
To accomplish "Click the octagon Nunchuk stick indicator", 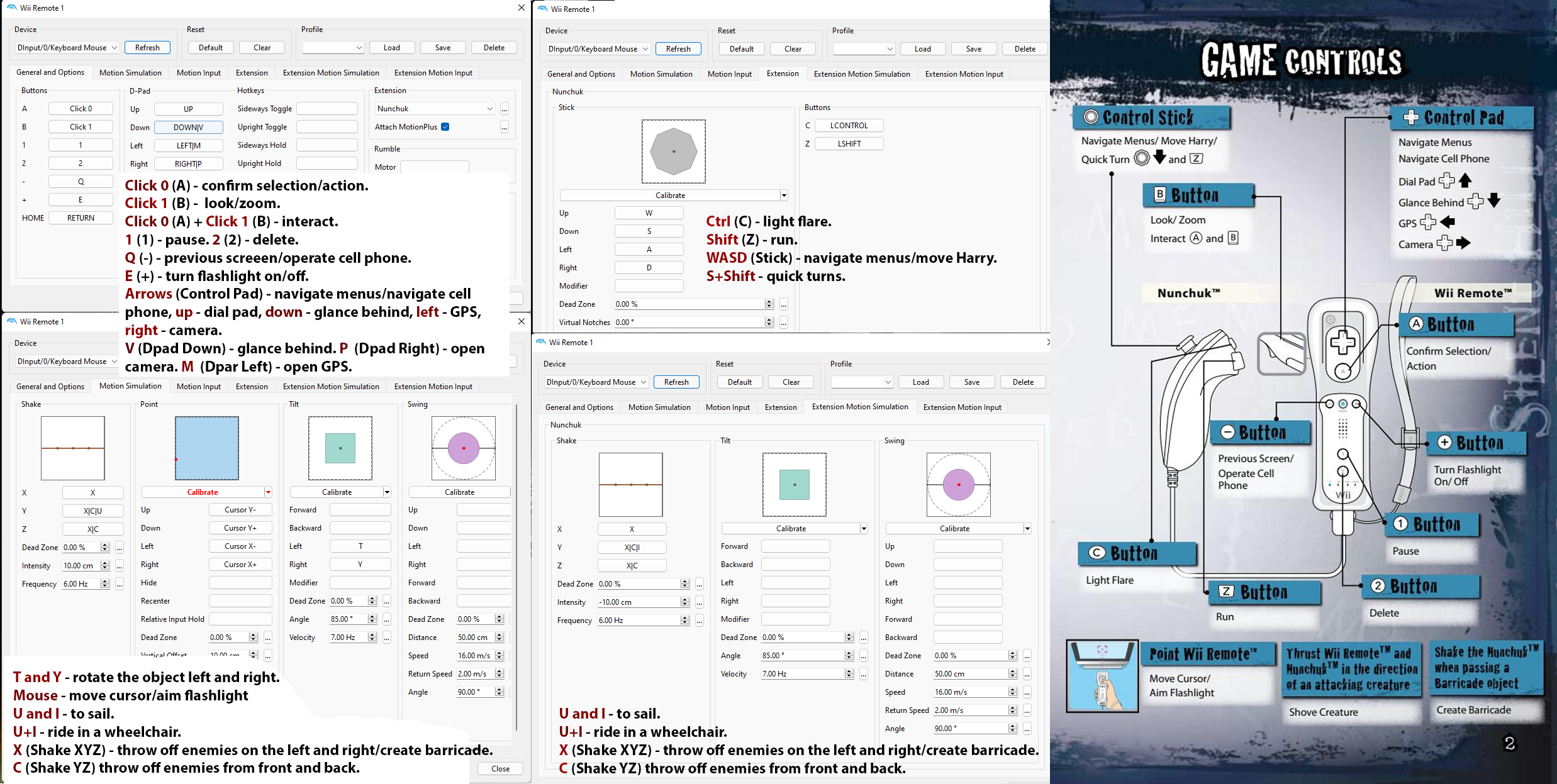I will tap(673, 152).
